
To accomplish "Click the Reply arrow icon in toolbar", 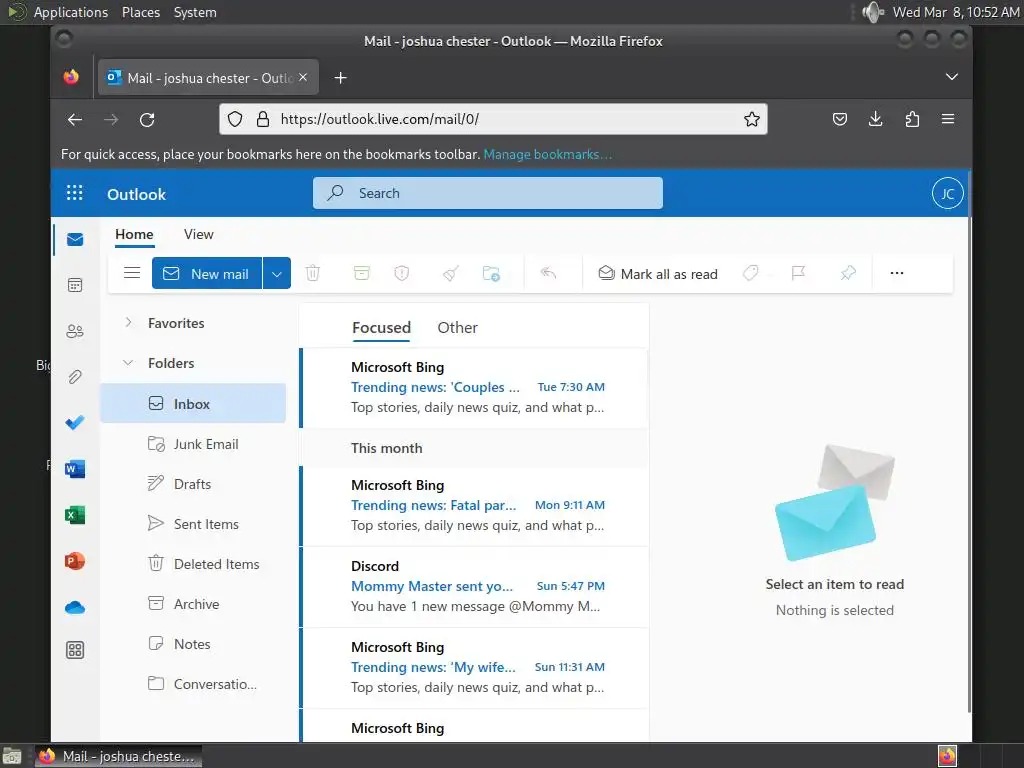I will click(549, 273).
